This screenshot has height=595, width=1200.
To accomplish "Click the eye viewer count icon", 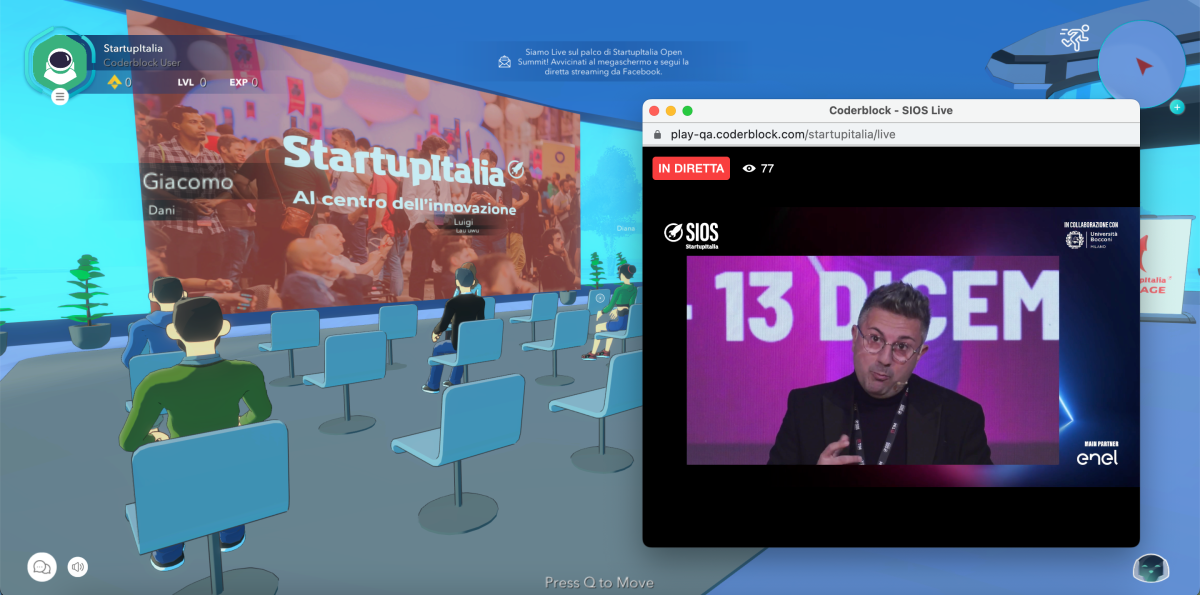I will pos(749,169).
